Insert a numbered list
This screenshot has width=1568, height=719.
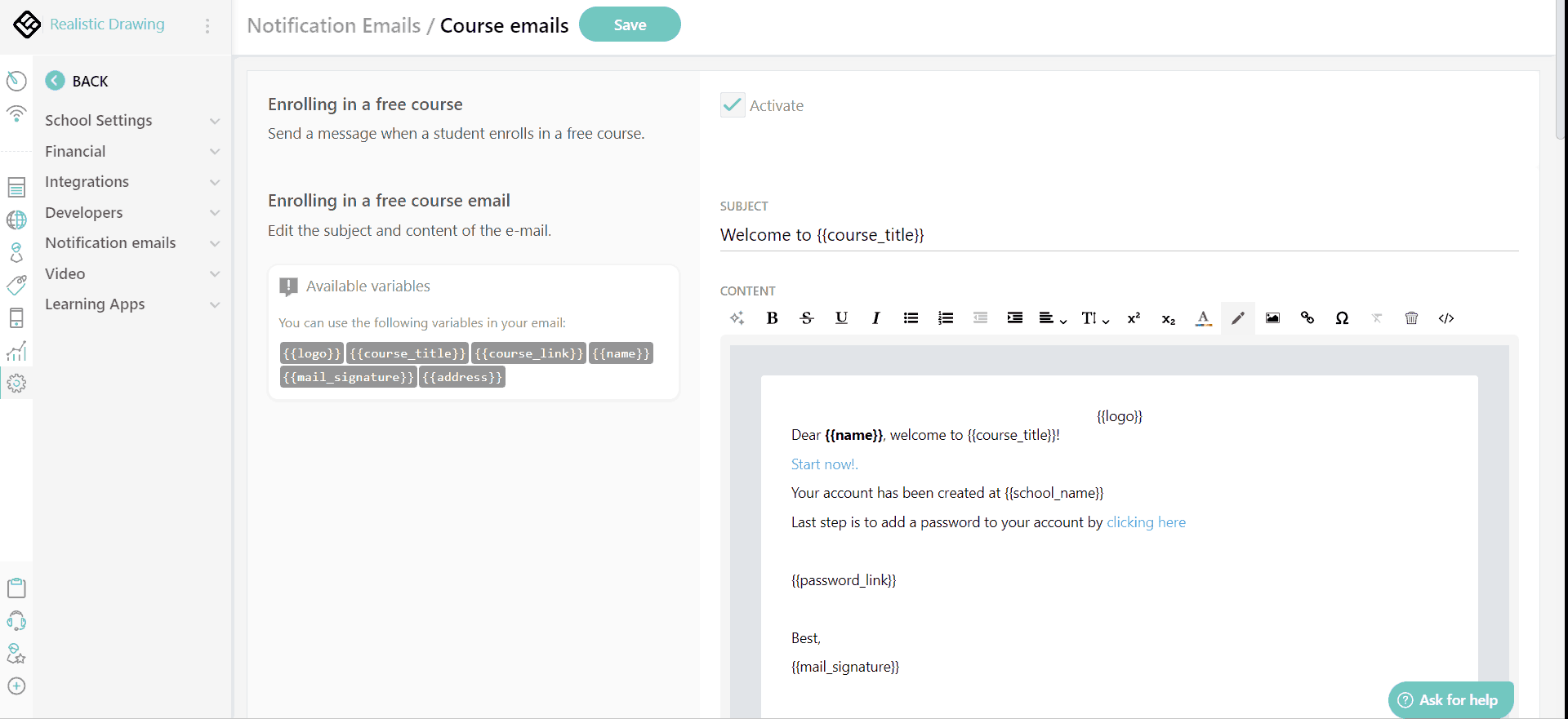click(x=946, y=318)
